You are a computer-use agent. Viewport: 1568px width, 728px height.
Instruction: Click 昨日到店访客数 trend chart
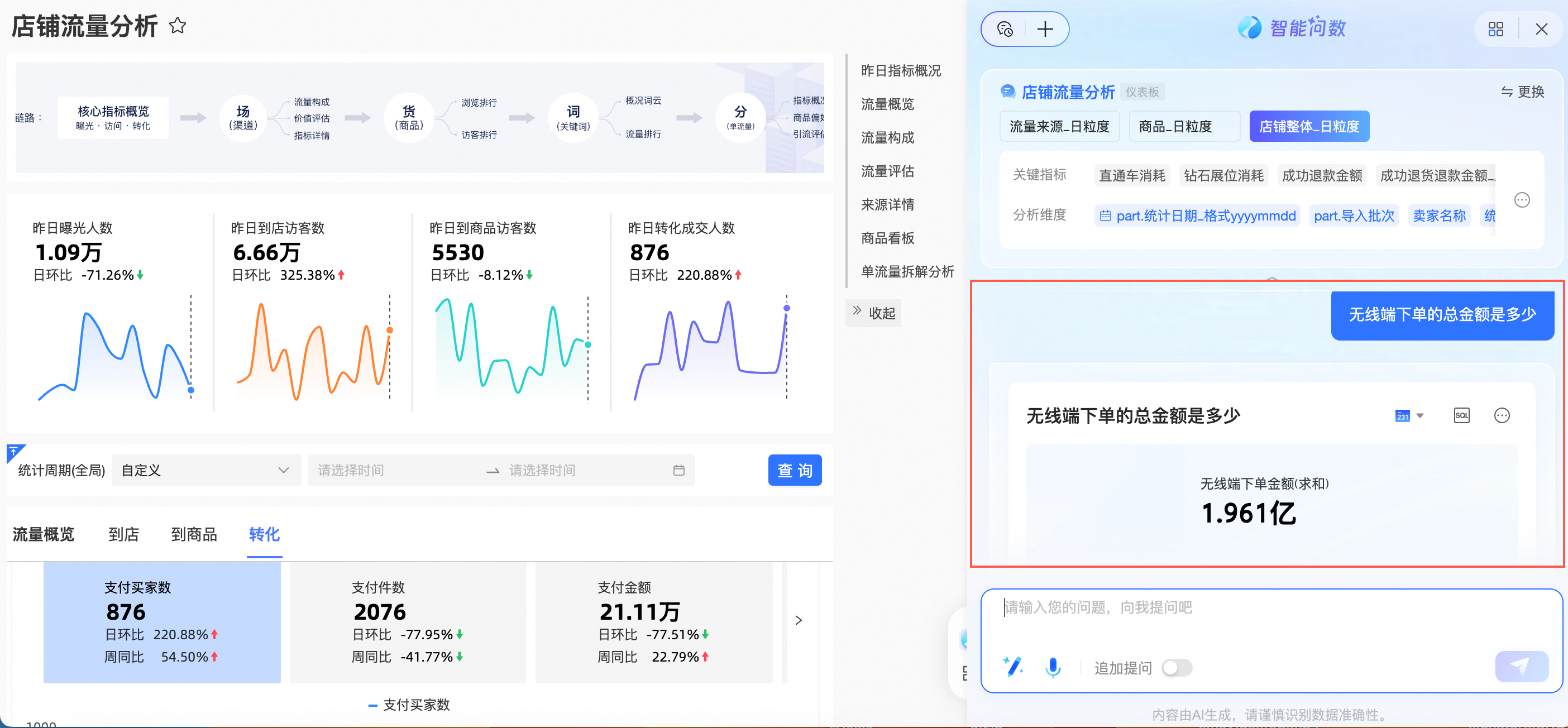coord(315,348)
